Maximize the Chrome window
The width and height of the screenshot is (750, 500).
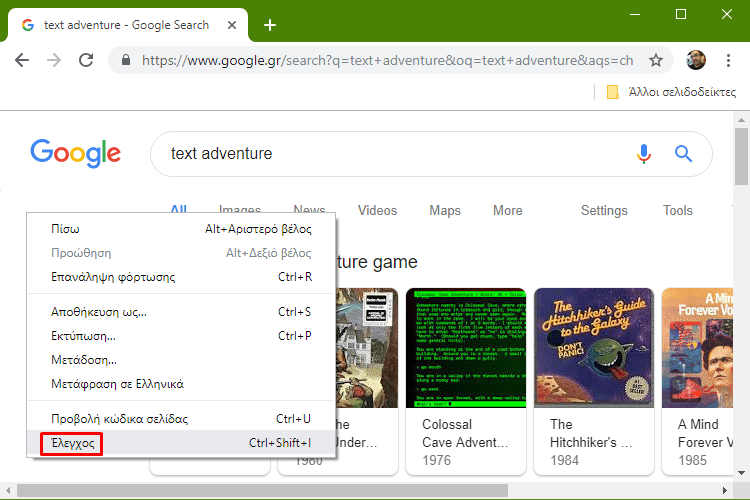(681, 14)
